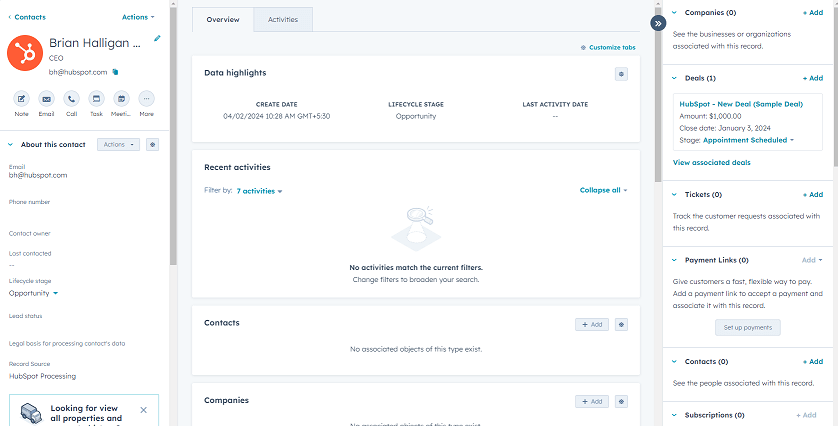Click Close date: January 3, 2024 text
The width and height of the screenshot is (838, 426).
[x=725, y=128]
